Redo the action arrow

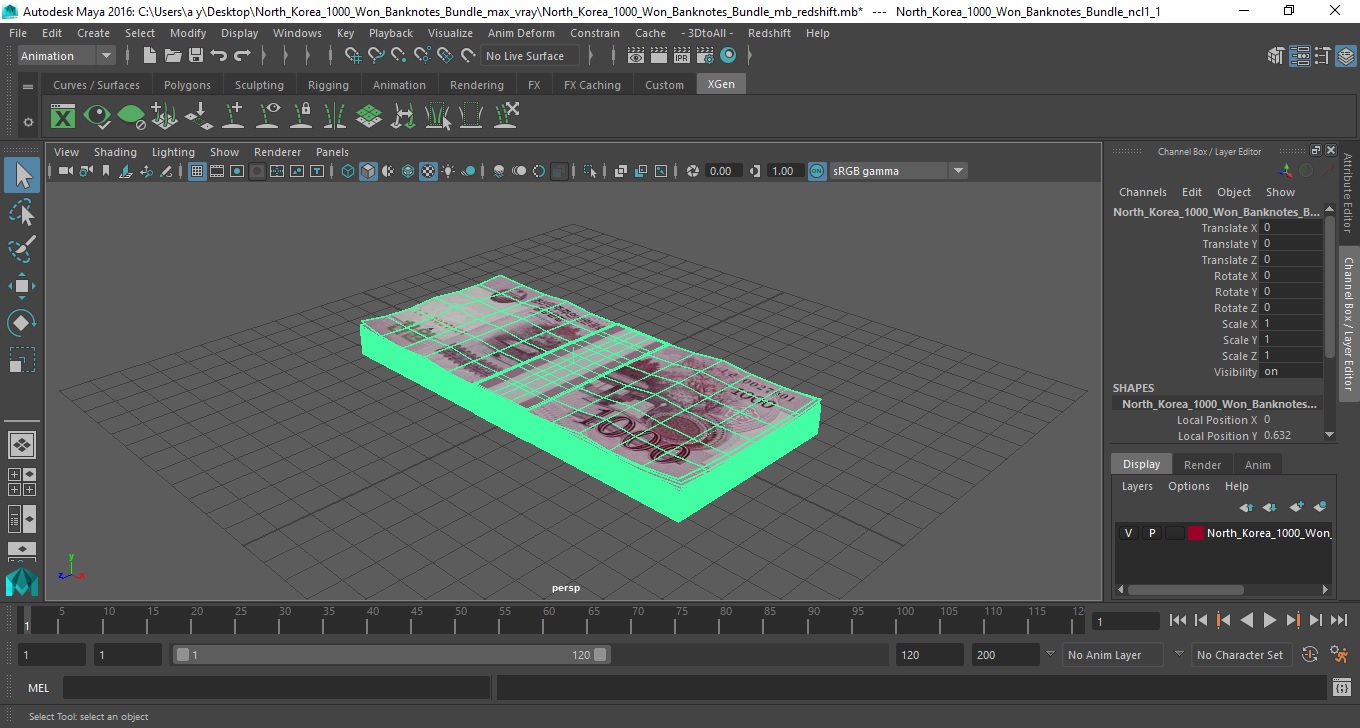coord(242,56)
